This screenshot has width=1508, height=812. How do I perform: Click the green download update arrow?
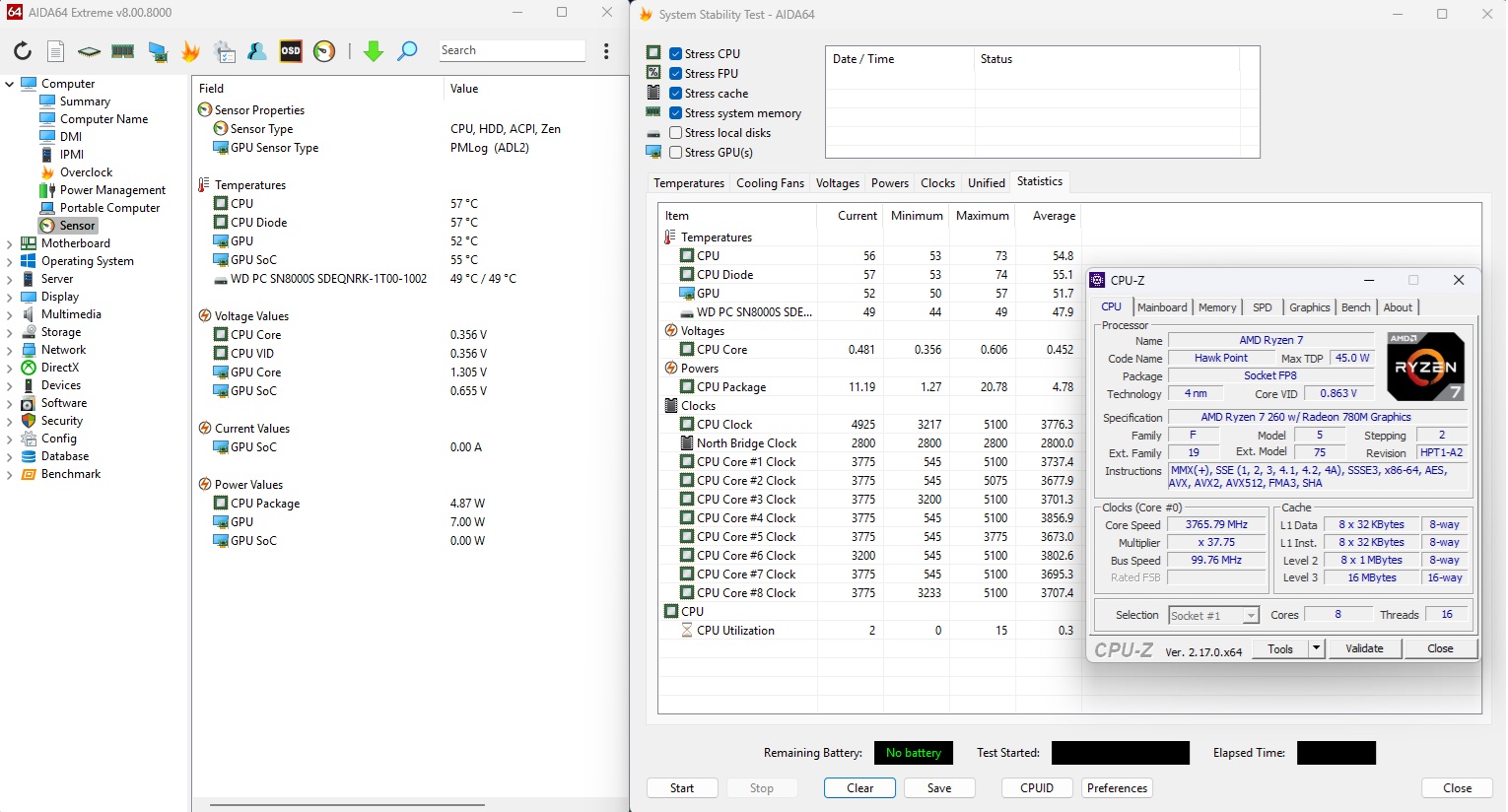click(x=373, y=51)
